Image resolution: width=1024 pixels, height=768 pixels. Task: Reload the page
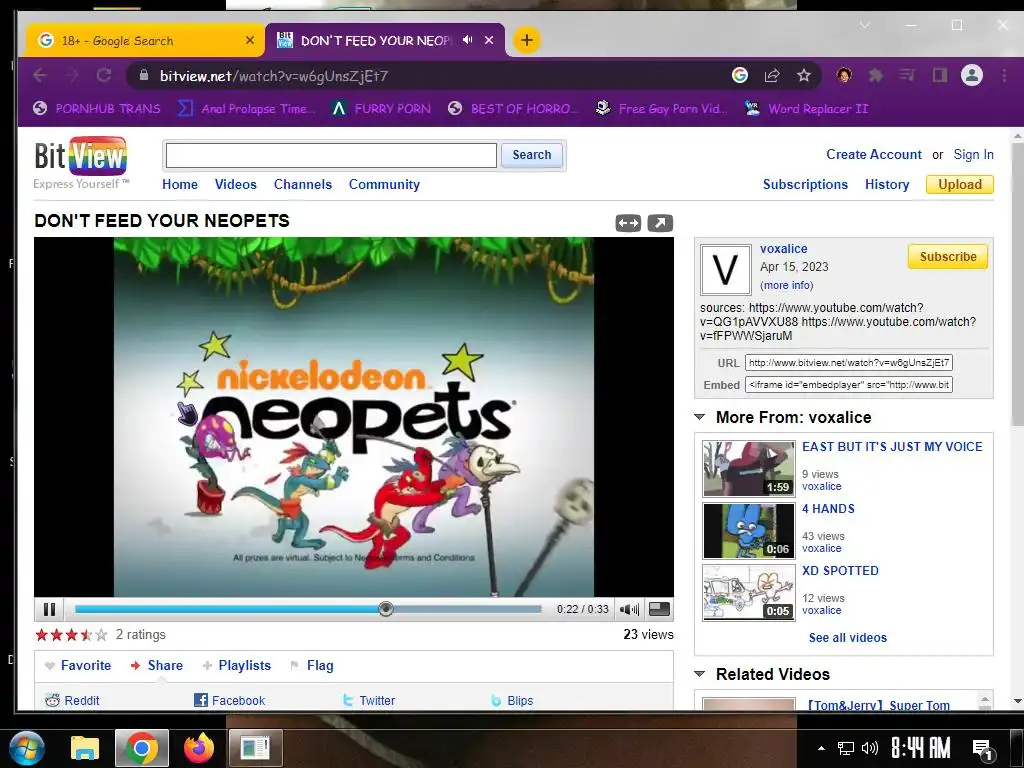(104, 76)
